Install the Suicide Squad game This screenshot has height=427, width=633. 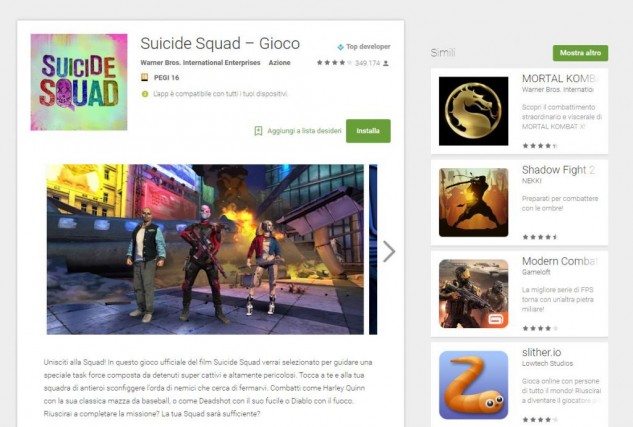click(368, 131)
